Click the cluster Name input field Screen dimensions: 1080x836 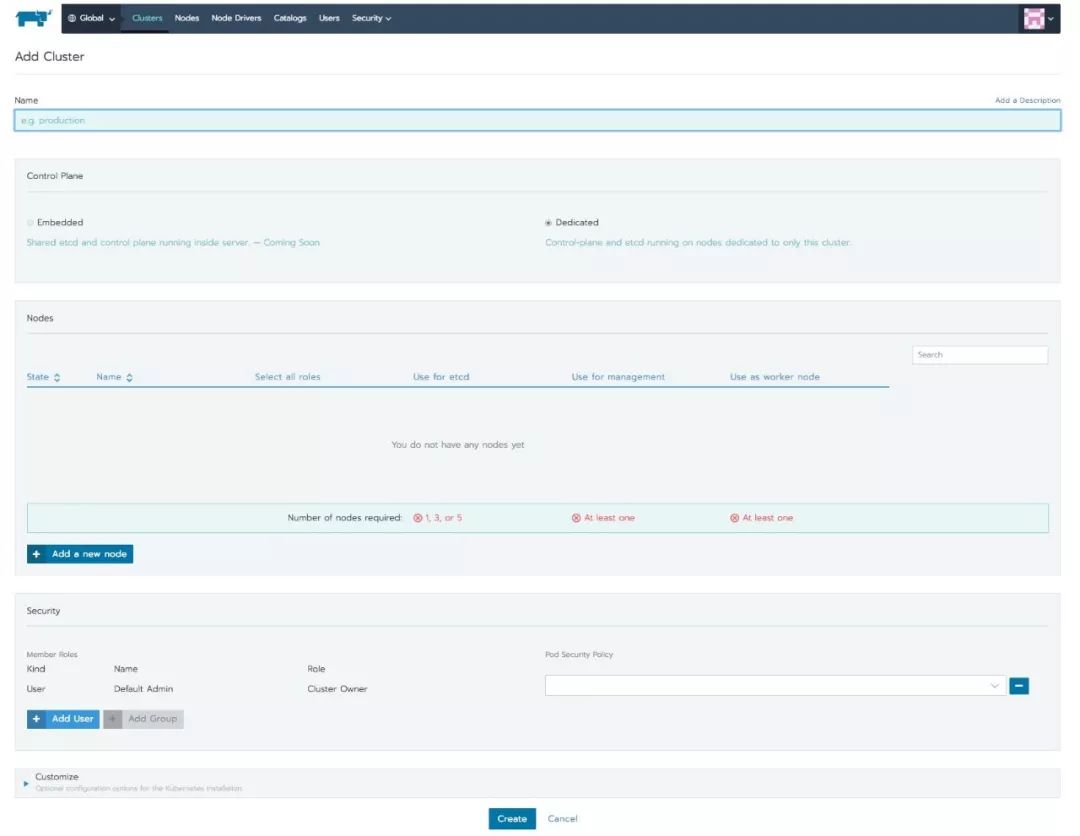(x=537, y=121)
